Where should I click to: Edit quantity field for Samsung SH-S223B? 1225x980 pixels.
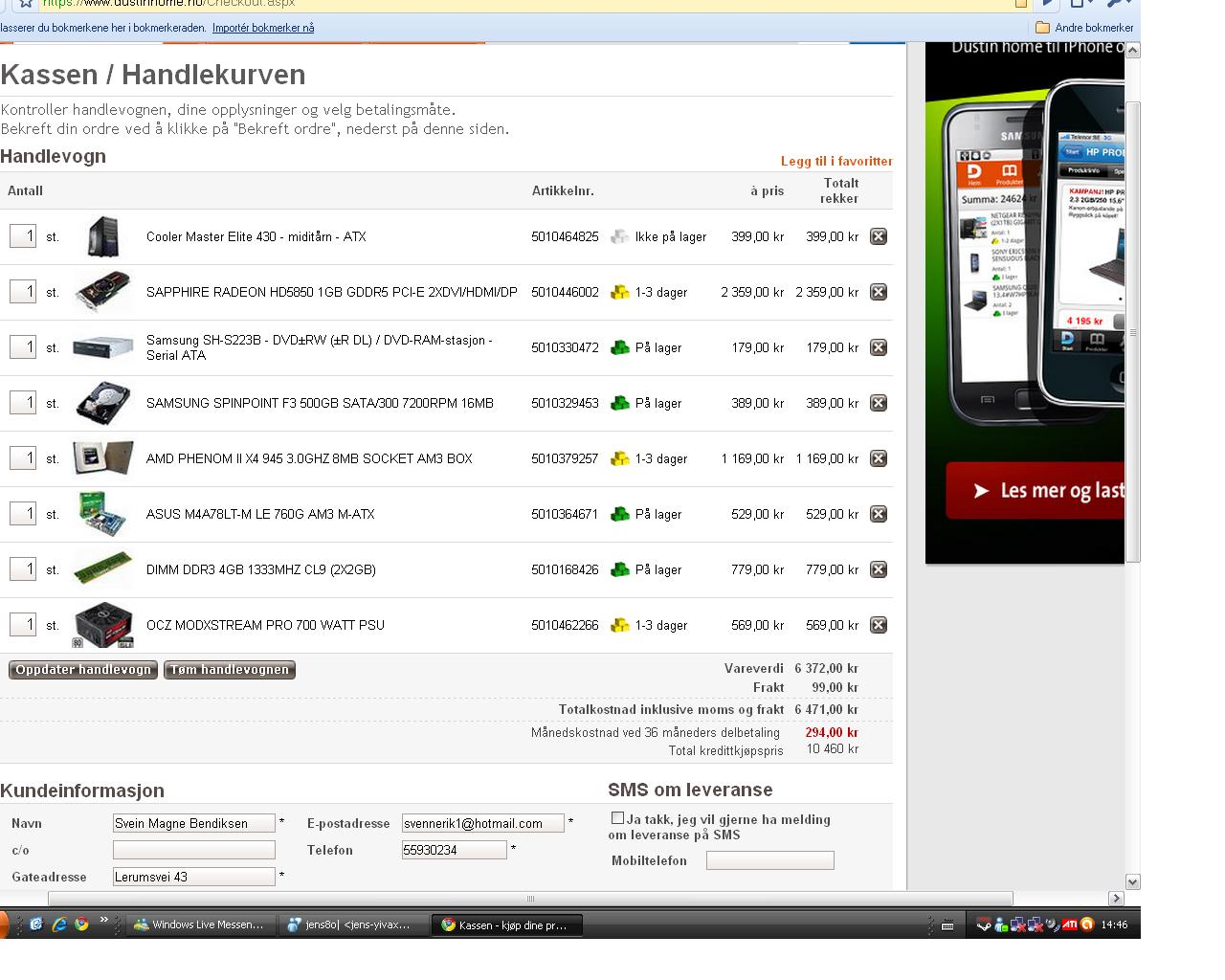[x=23, y=346]
